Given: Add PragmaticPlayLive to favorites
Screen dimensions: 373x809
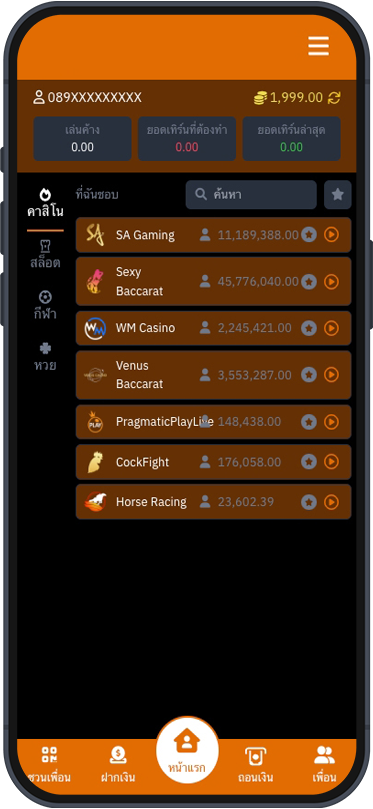Looking at the screenshot, I should [309, 422].
